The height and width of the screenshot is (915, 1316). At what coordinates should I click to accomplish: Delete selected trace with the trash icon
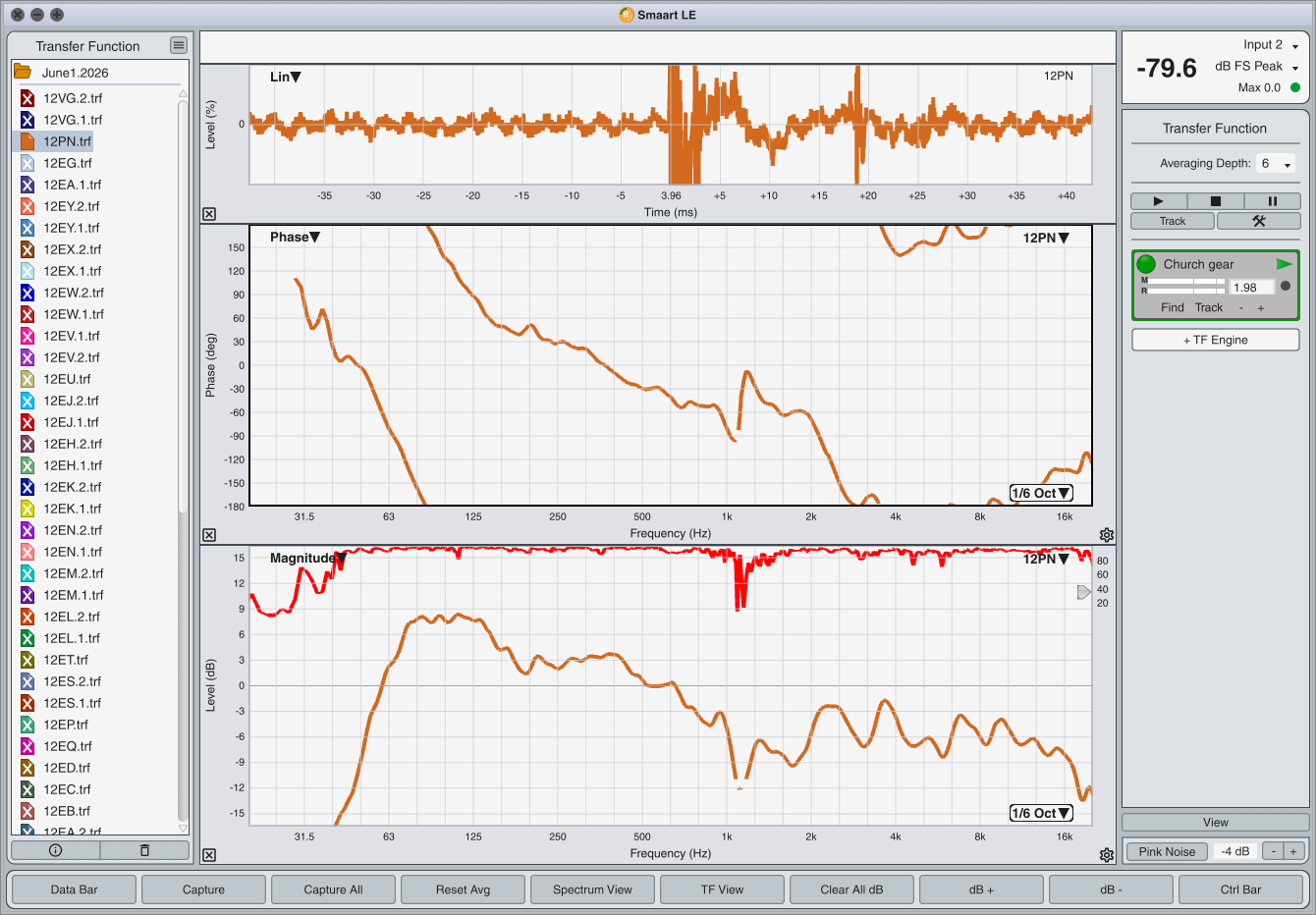pos(144,850)
